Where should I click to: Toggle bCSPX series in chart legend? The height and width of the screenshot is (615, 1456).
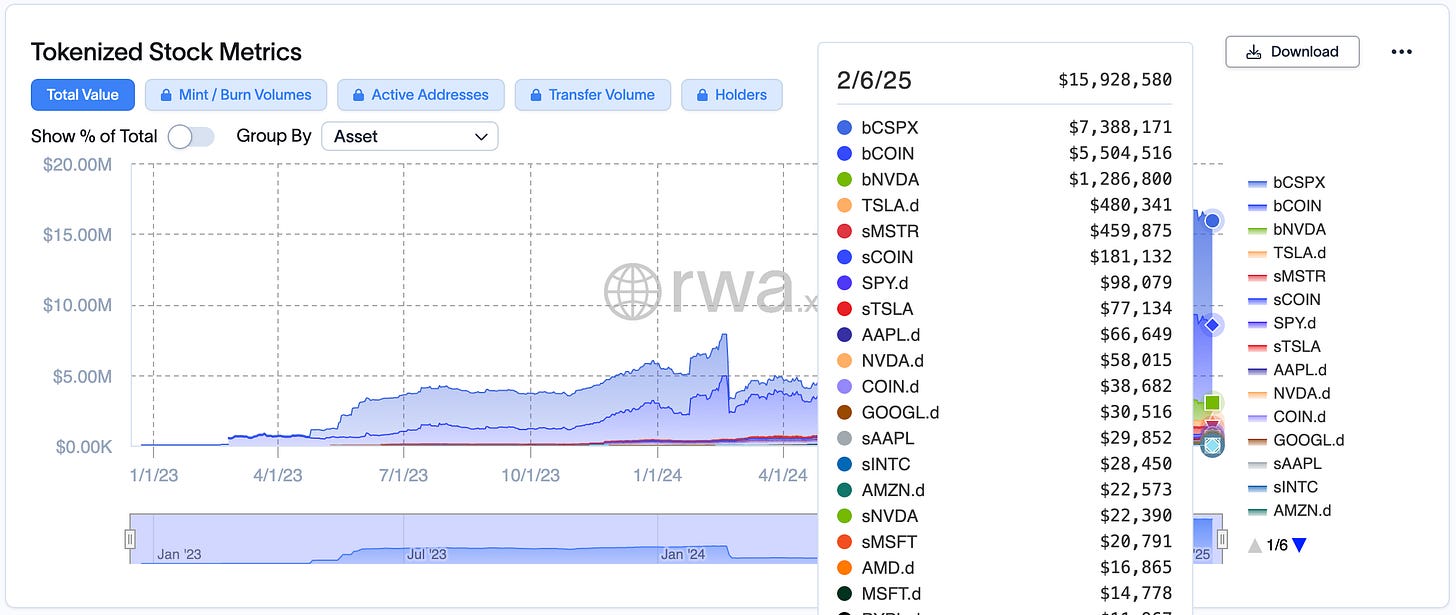[x=1287, y=183]
